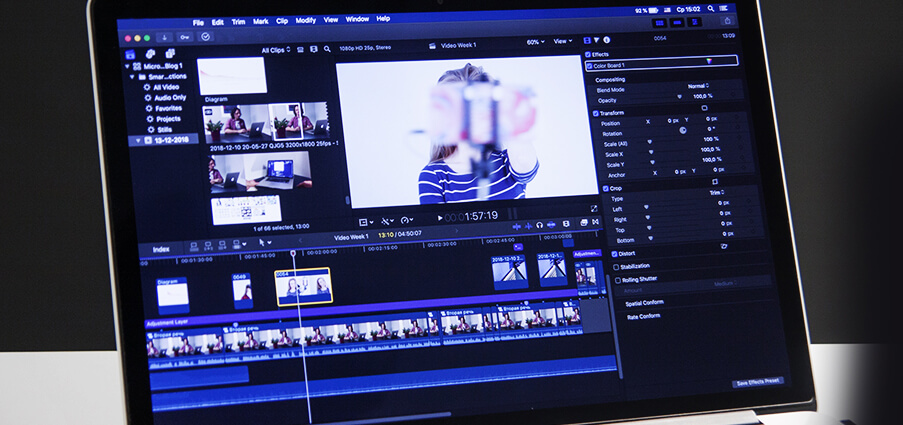Viewport: 903px width, 425px height.
Task: Select the All Video smart collection
Action: 166,88
